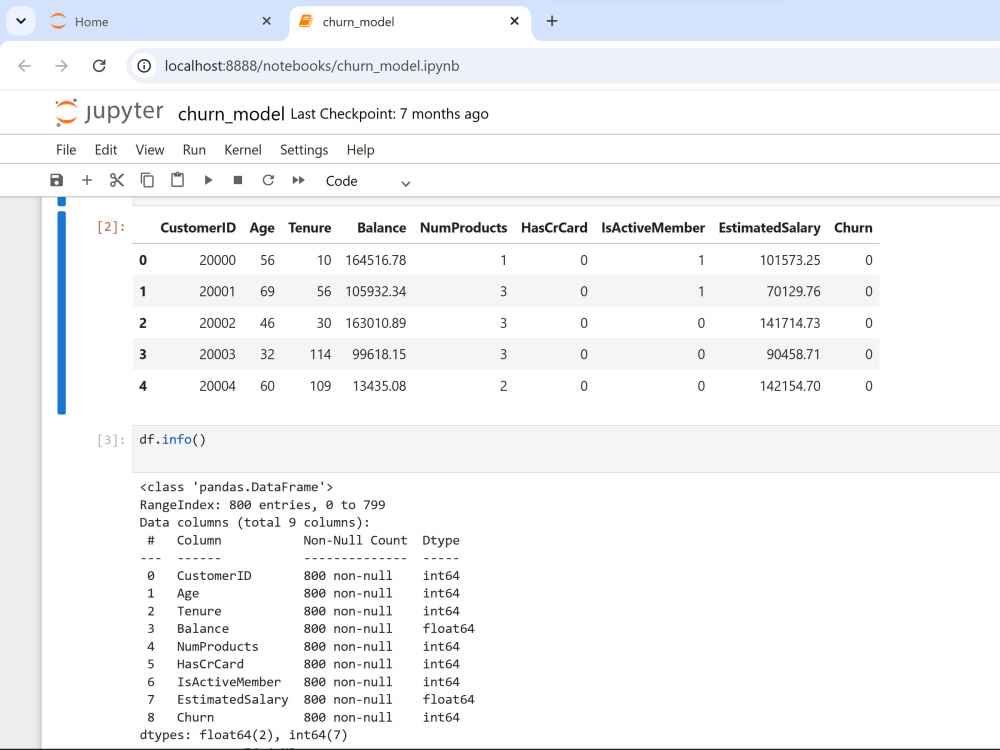Click the dtypes summary line
The width and height of the screenshot is (1000, 750).
244,735
